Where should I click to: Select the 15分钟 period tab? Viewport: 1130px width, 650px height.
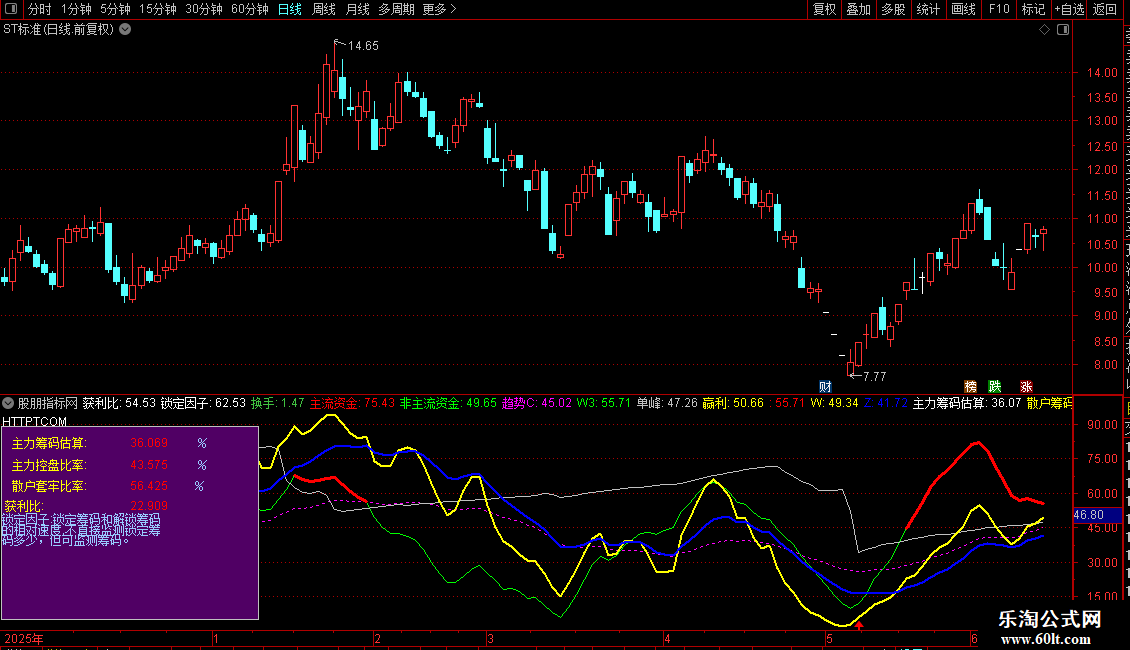(x=158, y=9)
